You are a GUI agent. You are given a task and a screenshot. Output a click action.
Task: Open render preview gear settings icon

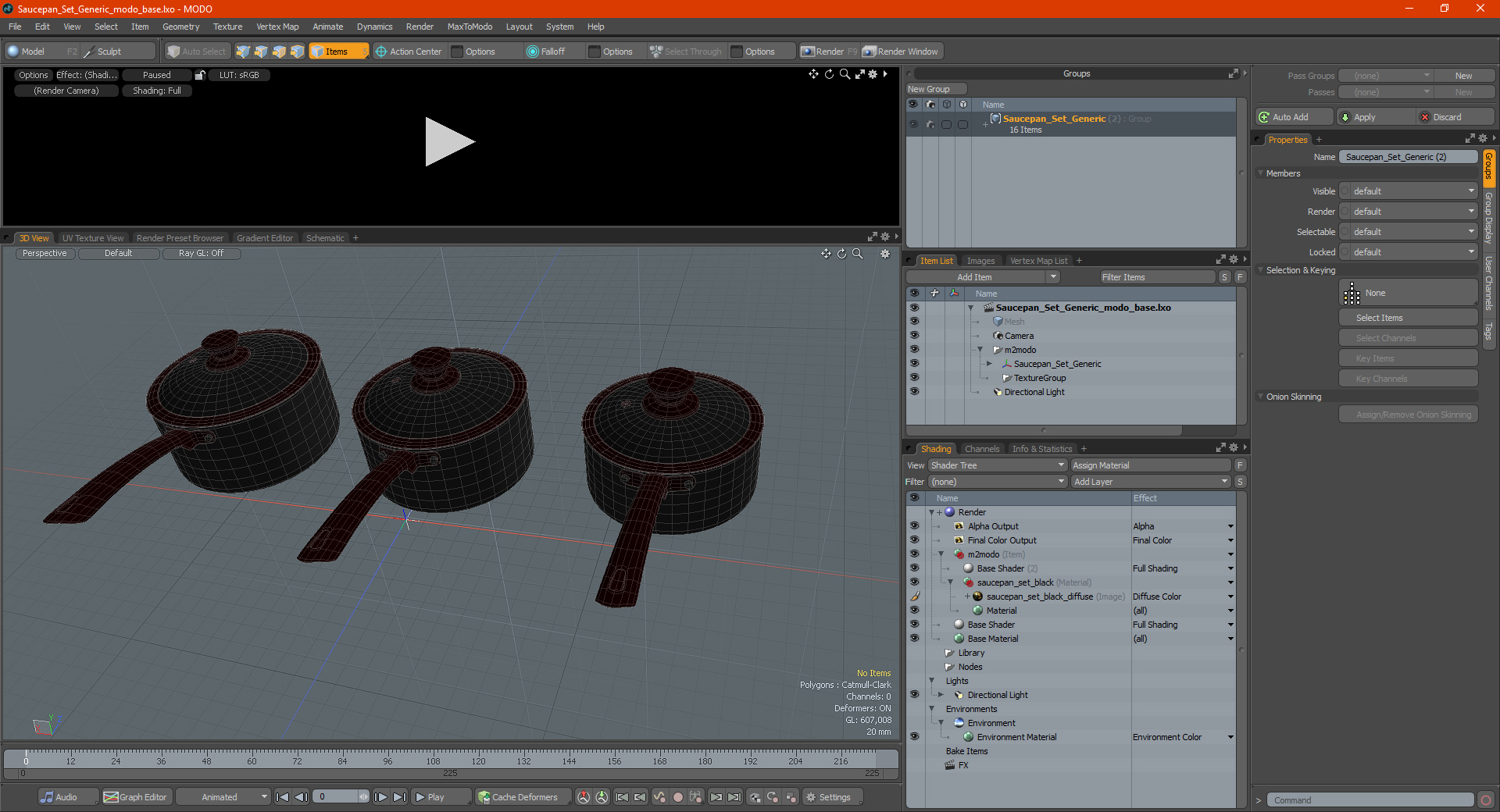(x=873, y=74)
